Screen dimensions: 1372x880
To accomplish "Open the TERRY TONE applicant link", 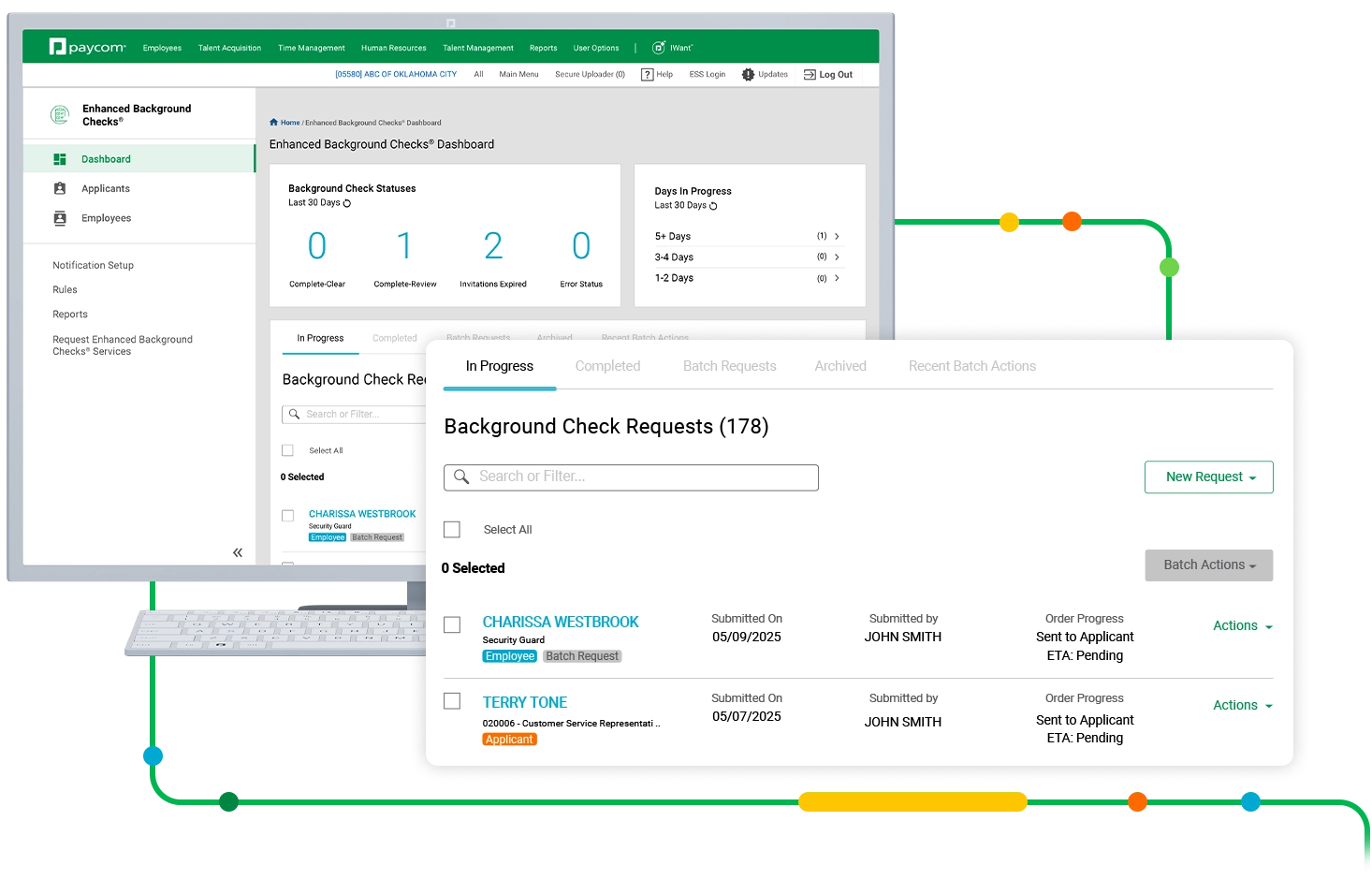I will pos(524,702).
